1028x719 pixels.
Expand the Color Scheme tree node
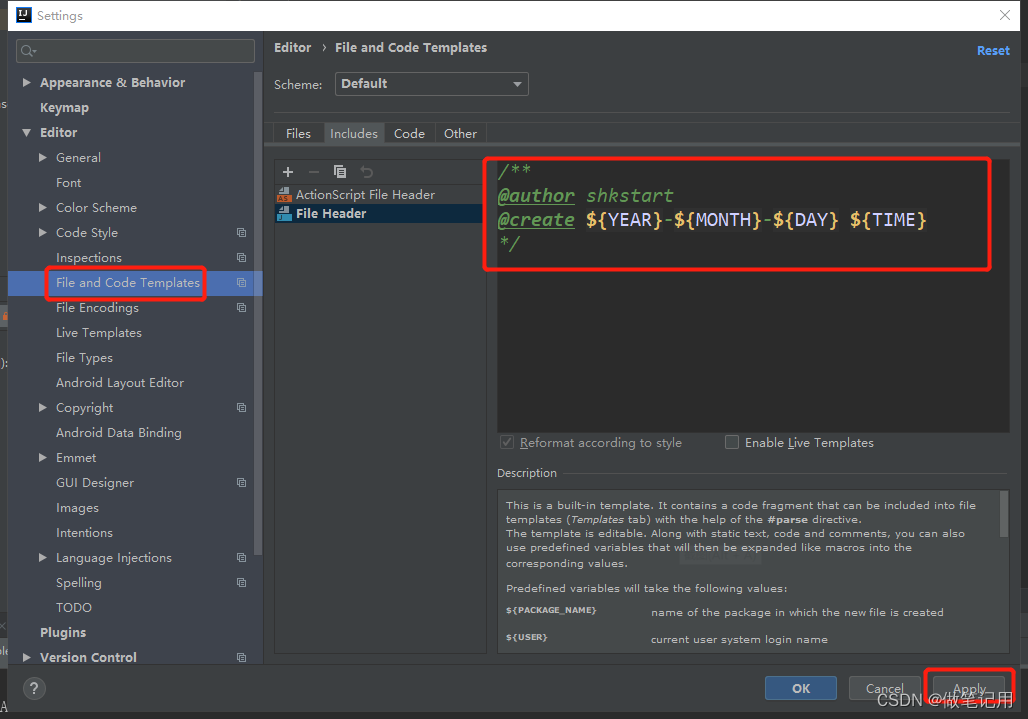click(x=43, y=208)
